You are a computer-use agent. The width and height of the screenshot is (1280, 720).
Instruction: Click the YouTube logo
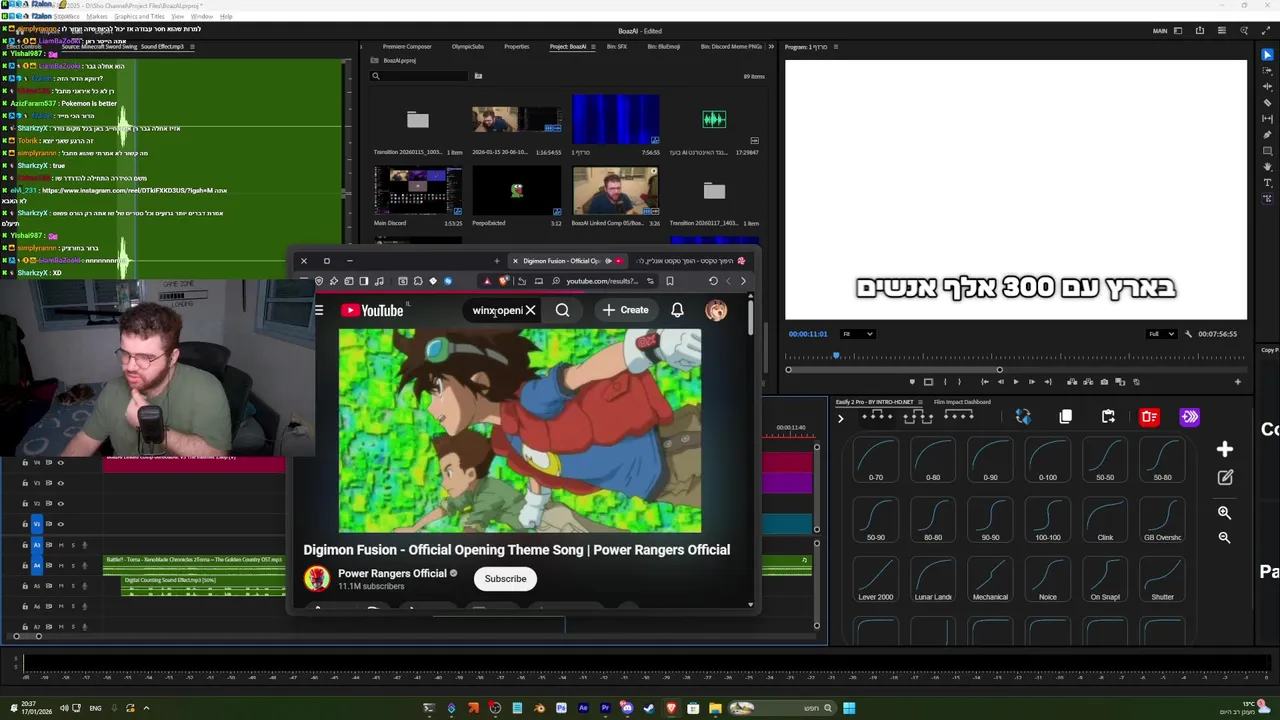coord(372,310)
